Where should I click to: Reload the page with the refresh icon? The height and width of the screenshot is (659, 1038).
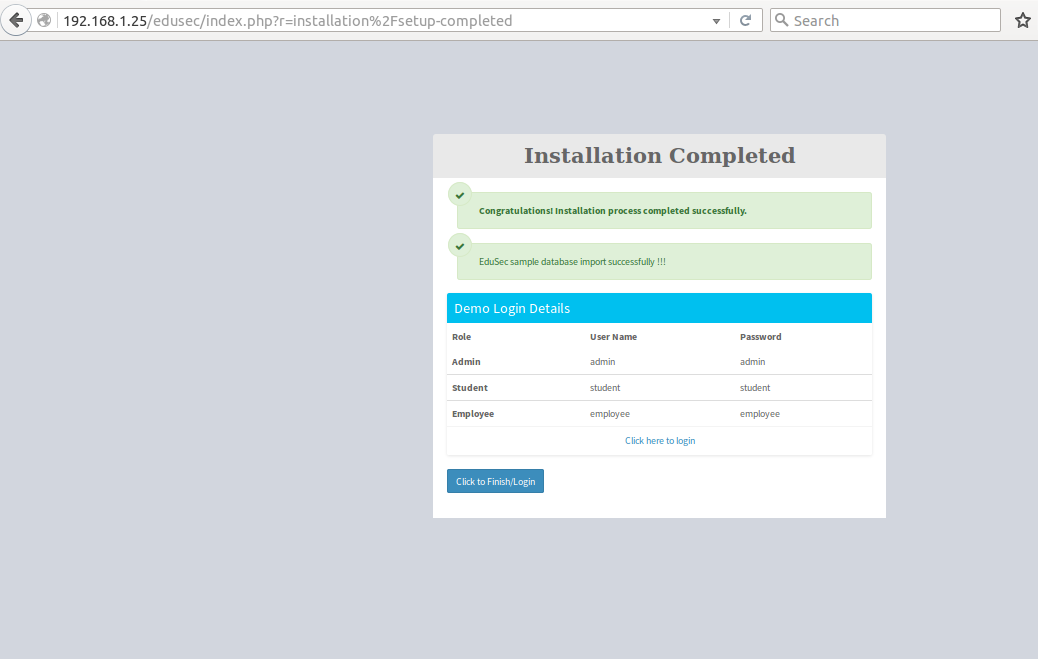point(745,21)
